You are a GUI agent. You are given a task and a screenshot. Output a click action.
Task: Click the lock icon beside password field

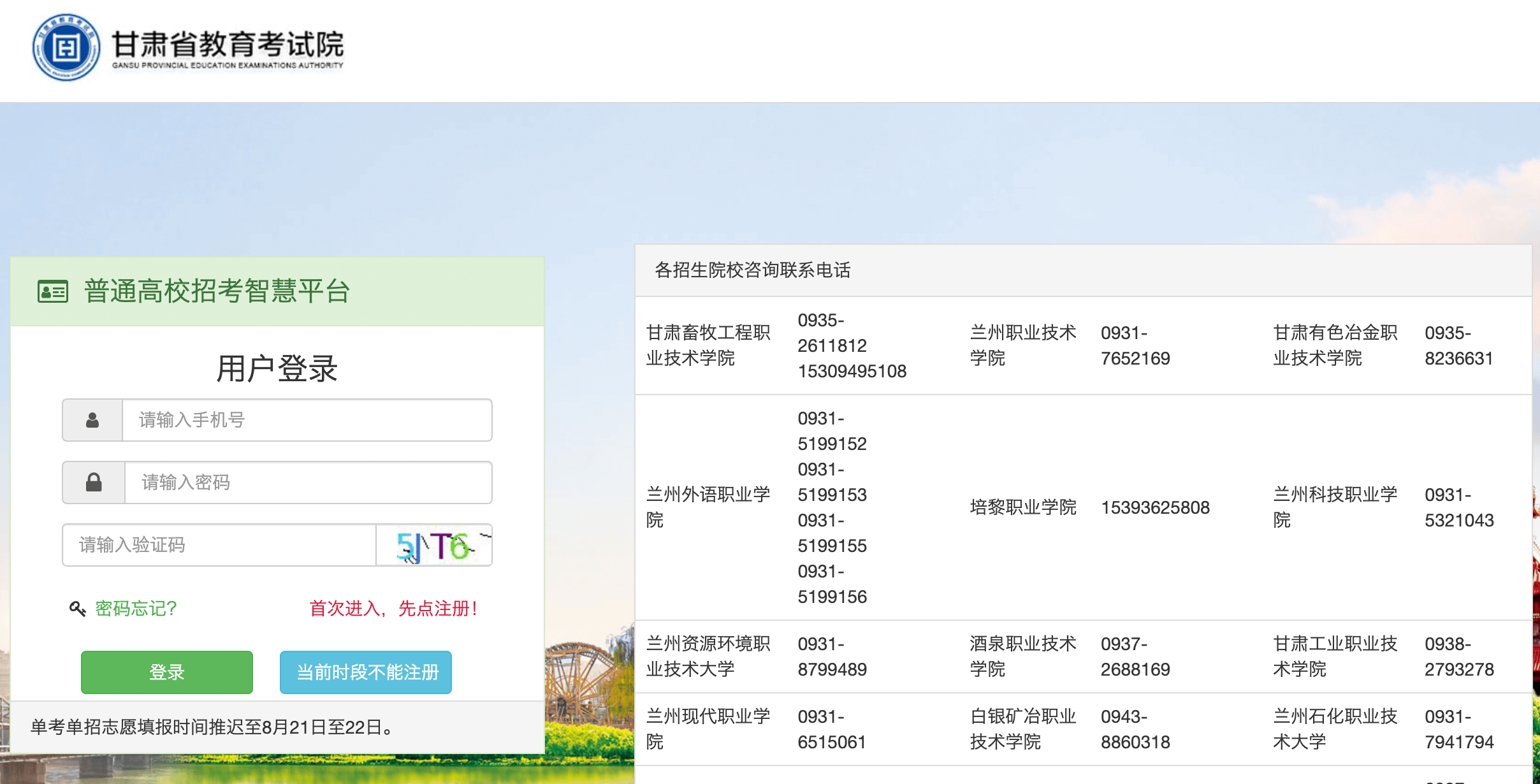pos(94,483)
